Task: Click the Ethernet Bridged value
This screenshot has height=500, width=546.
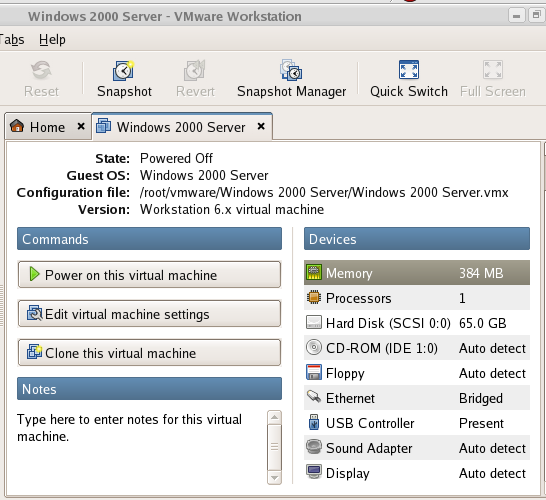Action: point(481,398)
